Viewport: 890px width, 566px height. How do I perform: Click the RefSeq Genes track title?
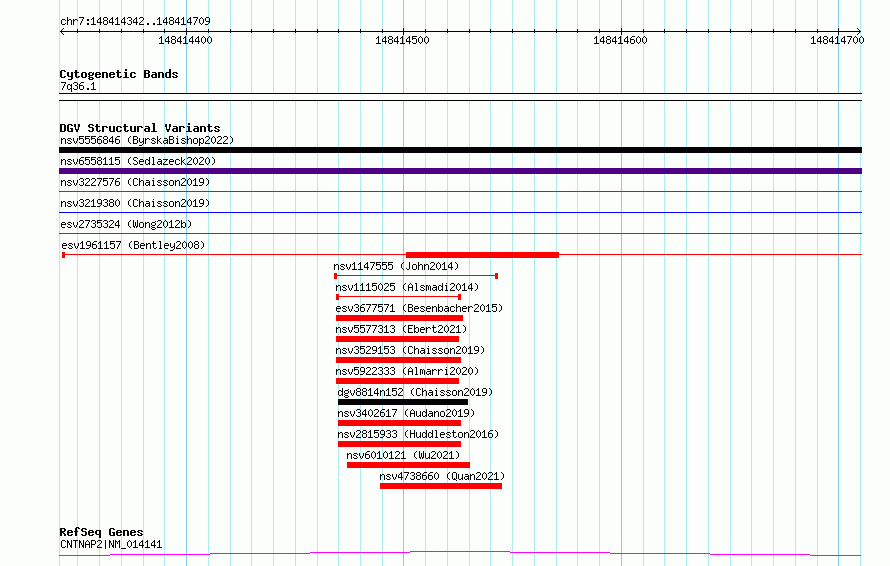tap(101, 532)
